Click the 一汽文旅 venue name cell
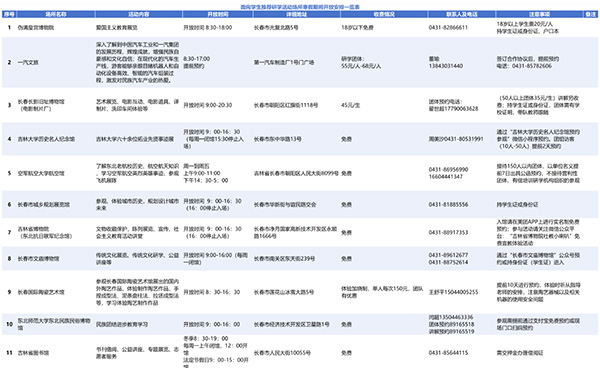 (x=28, y=62)
